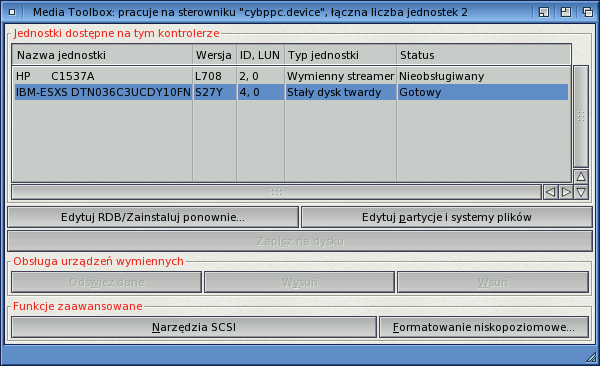This screenshot has width=600, height=366.
Task: Select the HP C1537A unit row
Action: click(291, 76)
